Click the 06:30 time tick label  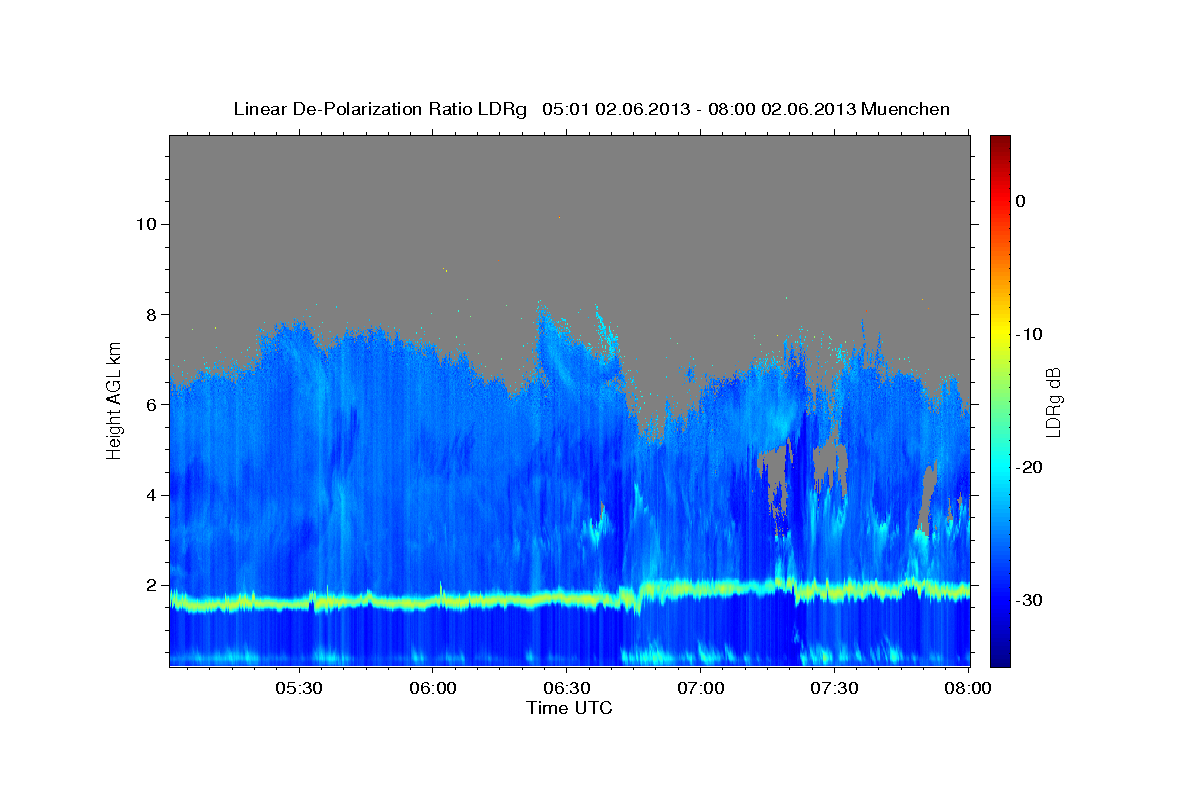[567, 689]
